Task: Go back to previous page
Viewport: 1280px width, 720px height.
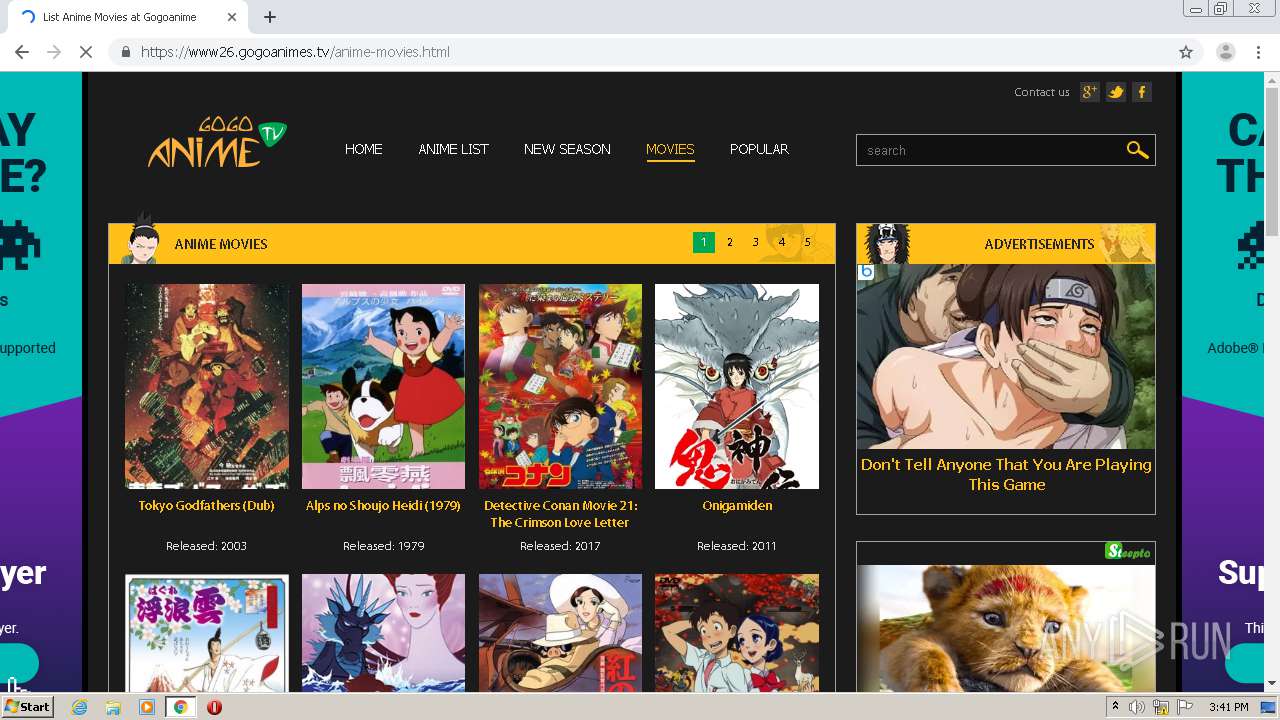Action: [22, 52]
